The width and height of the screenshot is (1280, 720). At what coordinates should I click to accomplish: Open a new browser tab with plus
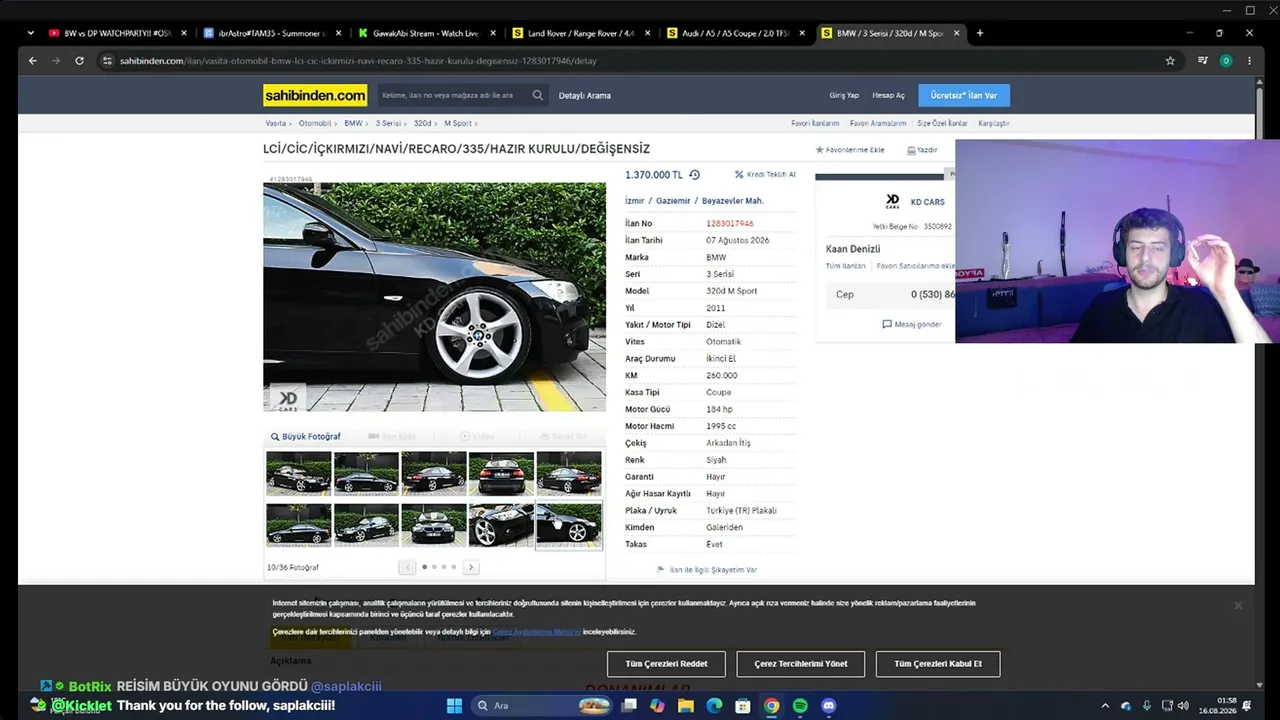tap(980, 33)
